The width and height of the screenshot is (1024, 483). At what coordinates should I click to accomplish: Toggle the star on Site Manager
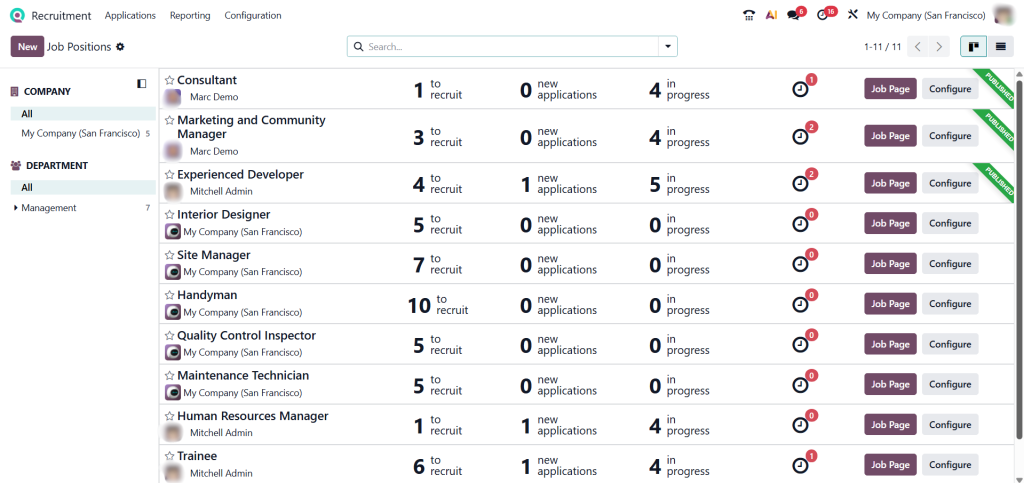(170, 255)
